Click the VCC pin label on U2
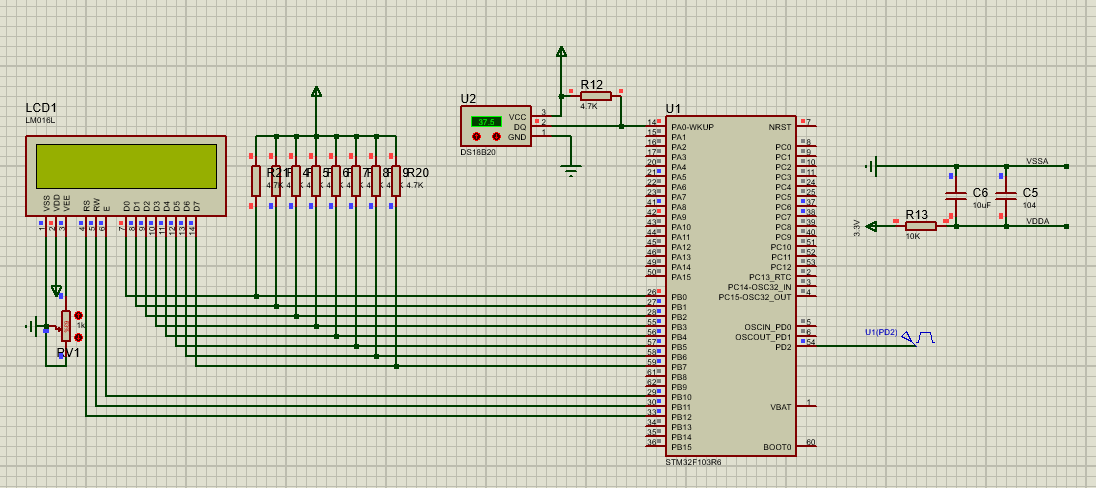 [518, 117]
